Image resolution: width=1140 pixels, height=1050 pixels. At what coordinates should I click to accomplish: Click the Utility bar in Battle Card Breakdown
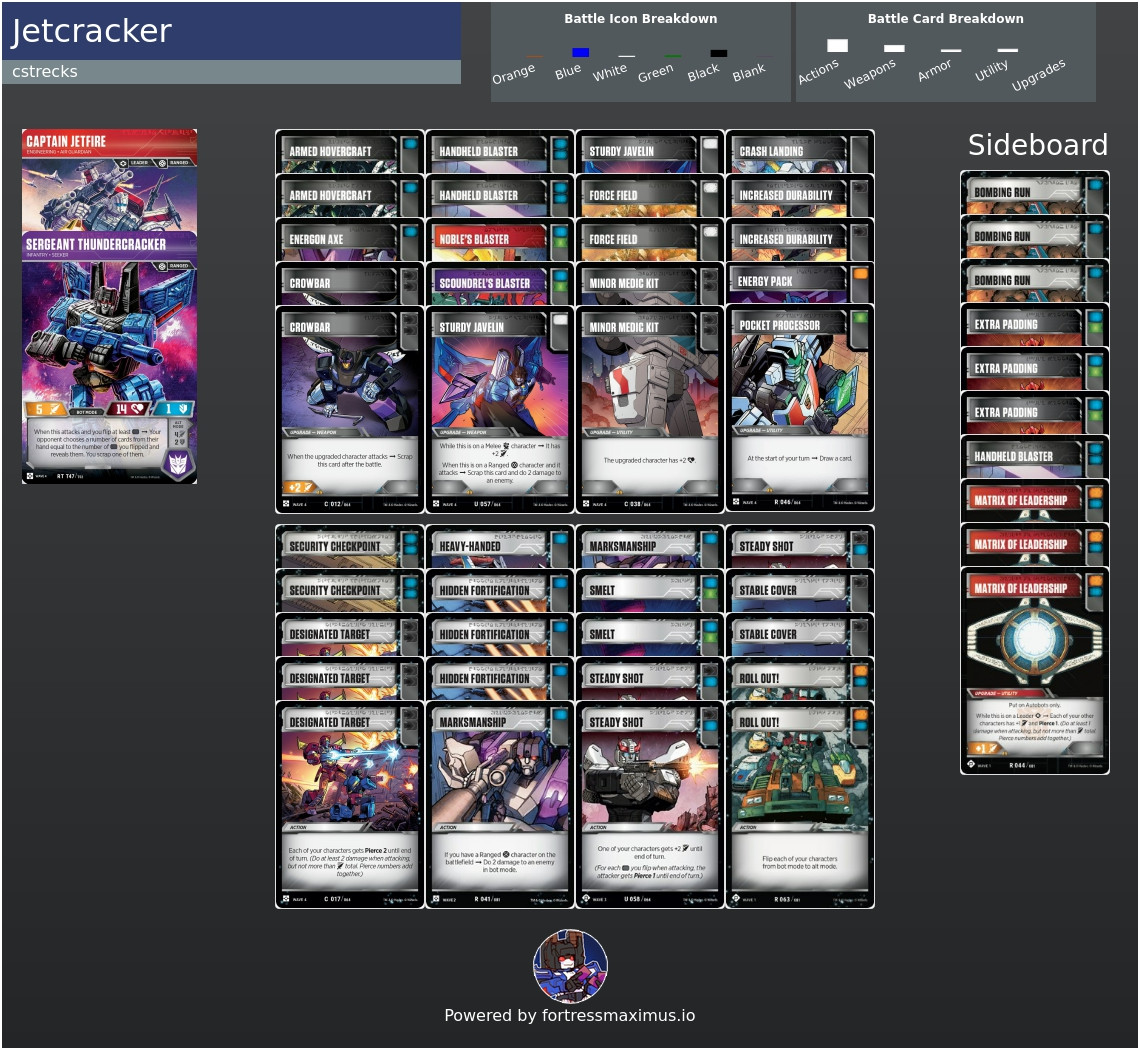[1008, 50]
